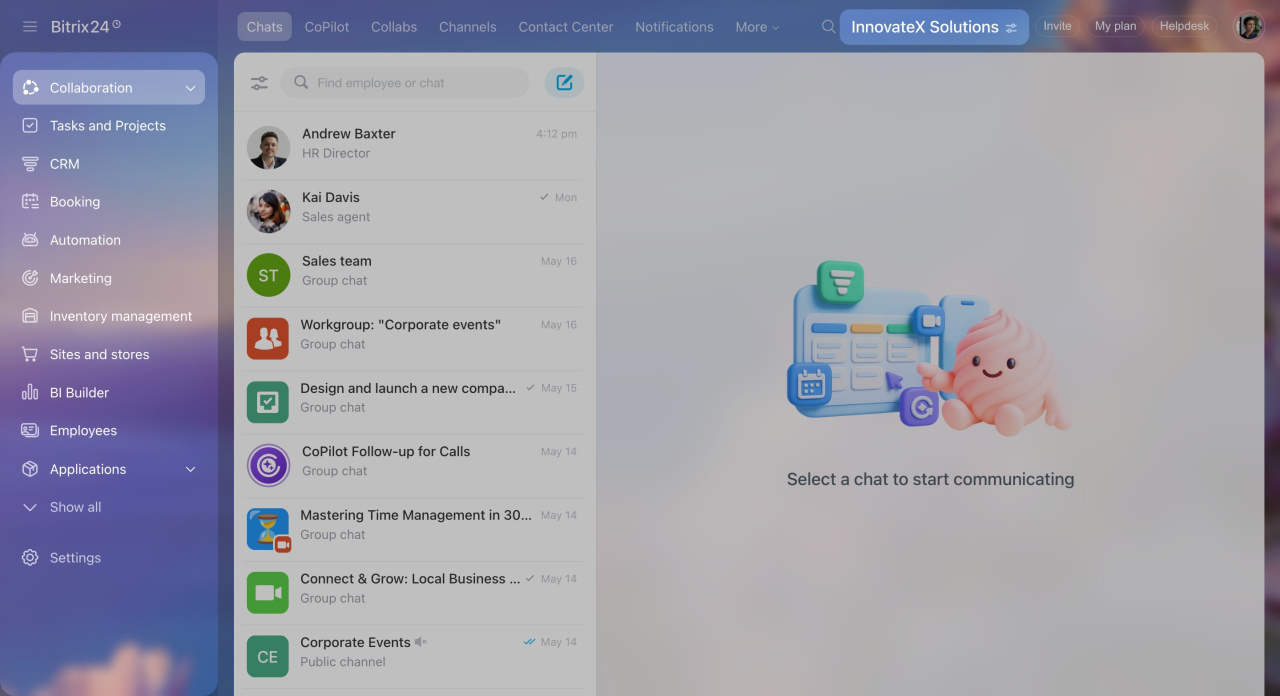1280x696 pixels.
Task: Click the Sites and stores cart icon
Action: 30,354
